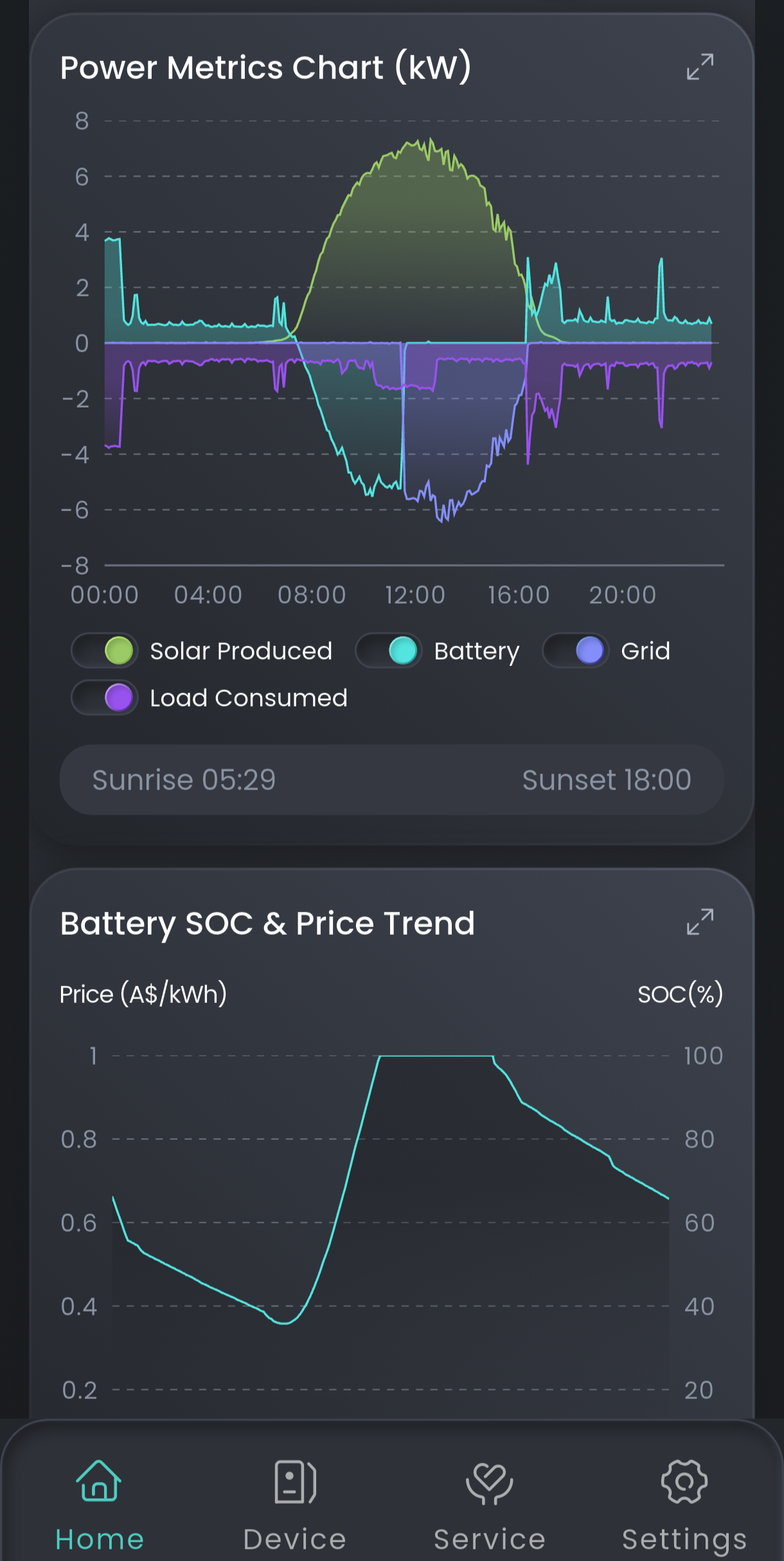This screenshot has height=1561, width=784.
Task: Tap the 12:00 mark on power chart axis
Action: pyautogui.click(x=415, y=595)
